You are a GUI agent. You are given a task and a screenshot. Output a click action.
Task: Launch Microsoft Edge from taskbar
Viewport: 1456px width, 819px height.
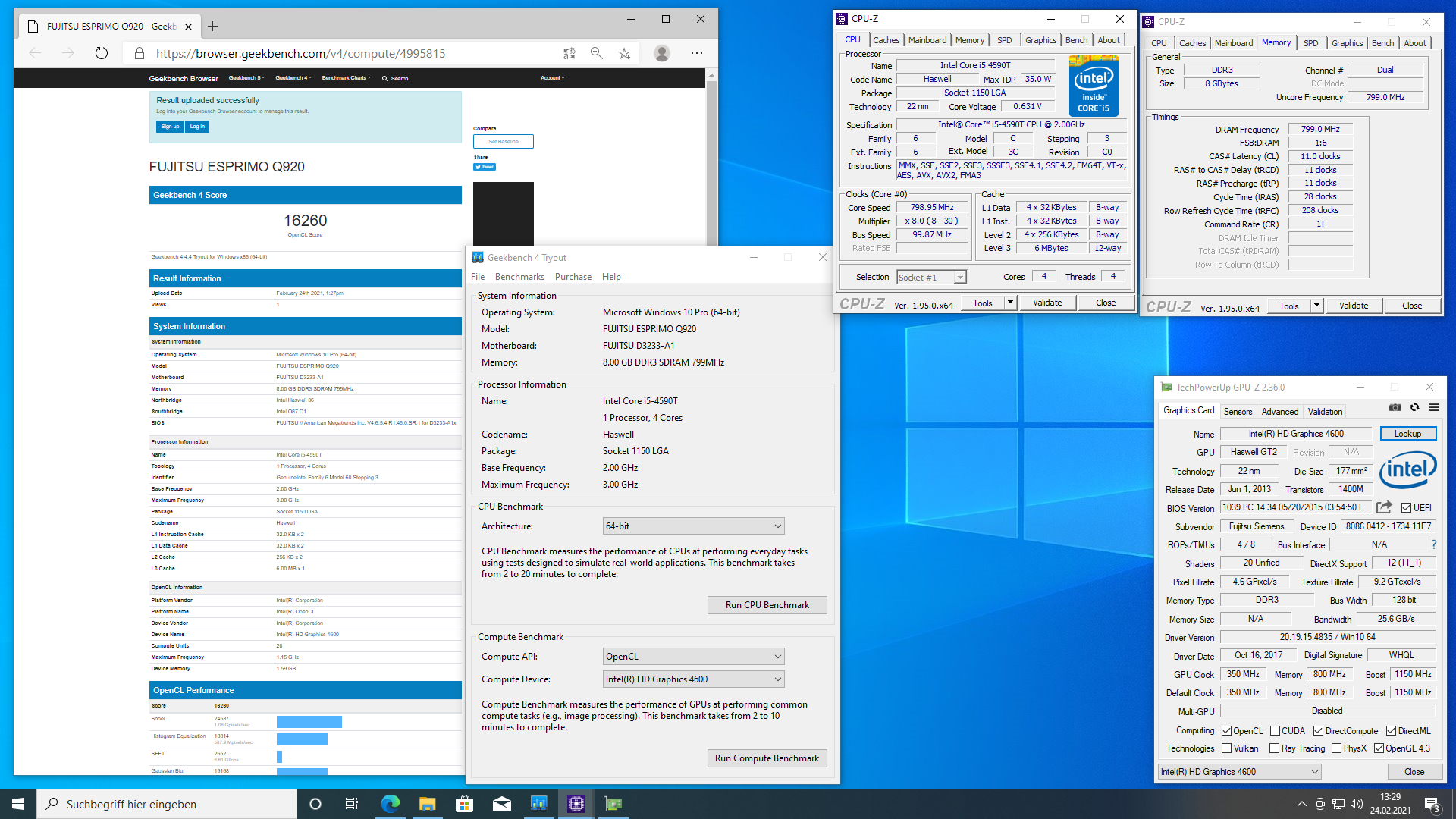click(x=390, y=804)
